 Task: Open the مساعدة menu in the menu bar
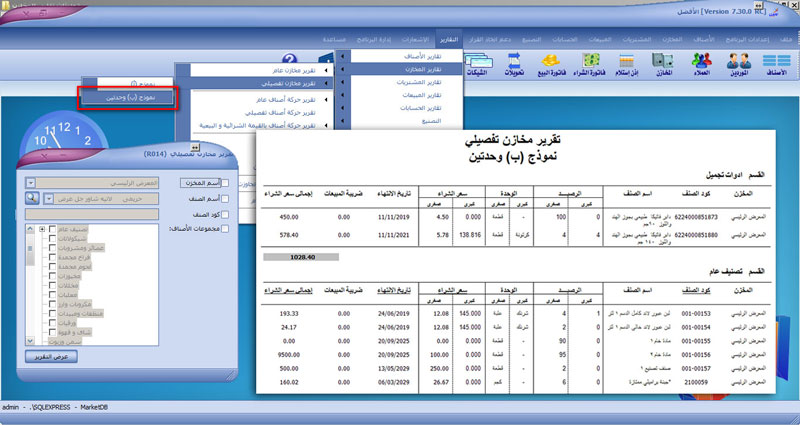(x=334, y=39)
